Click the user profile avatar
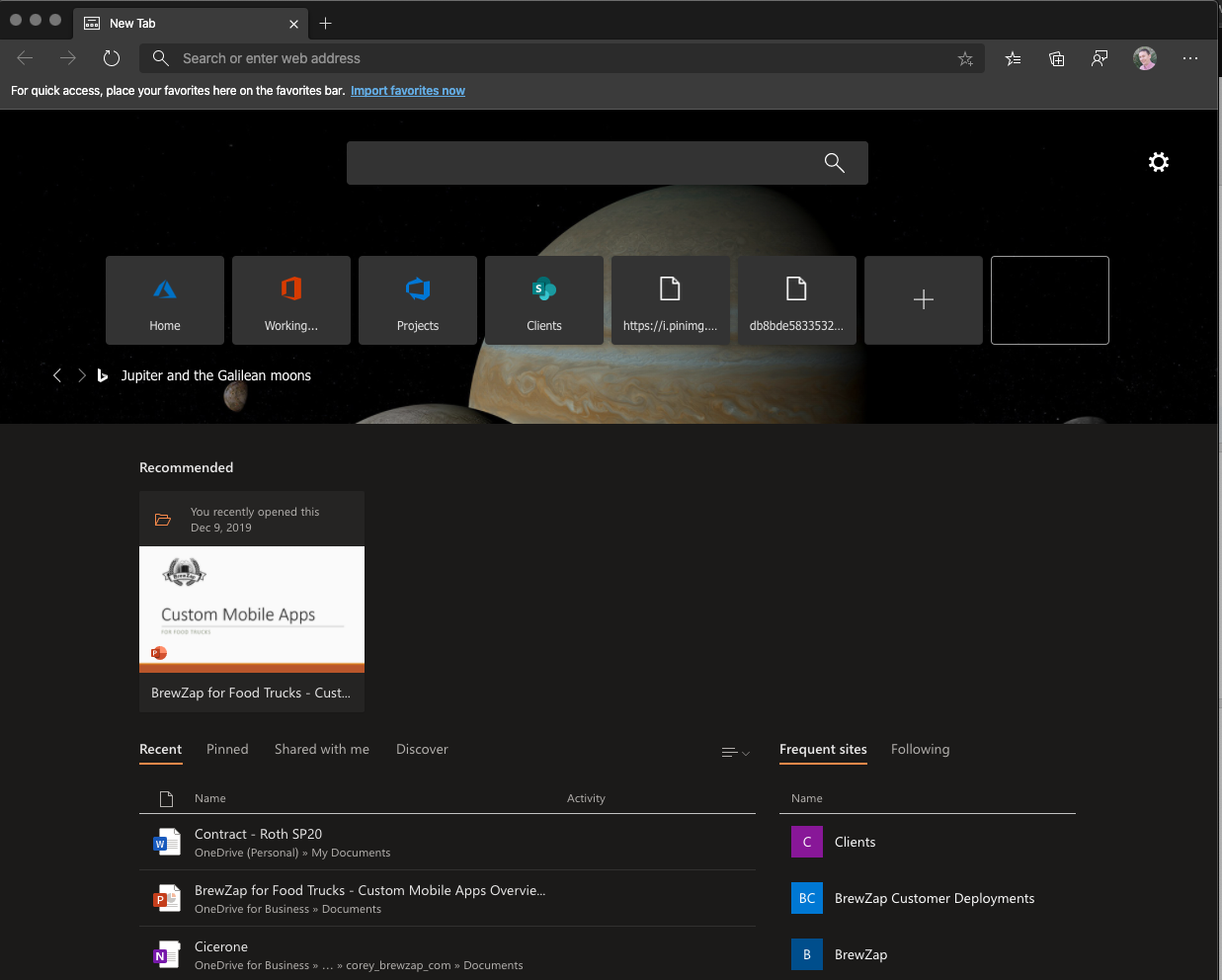 [x=1145, y=59]
